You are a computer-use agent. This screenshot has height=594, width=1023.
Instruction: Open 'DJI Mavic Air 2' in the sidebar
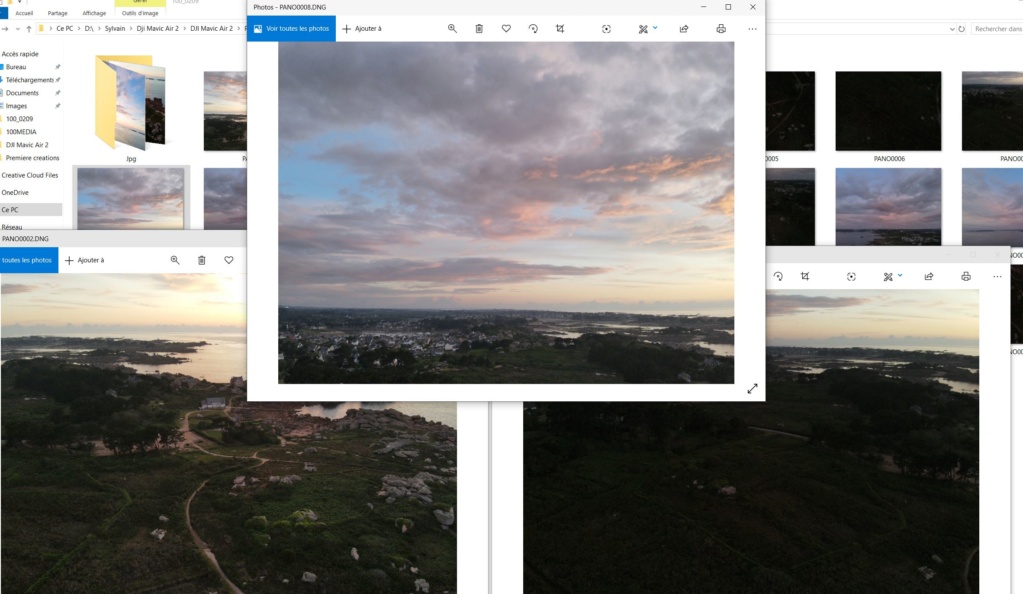tap(27, 145)
